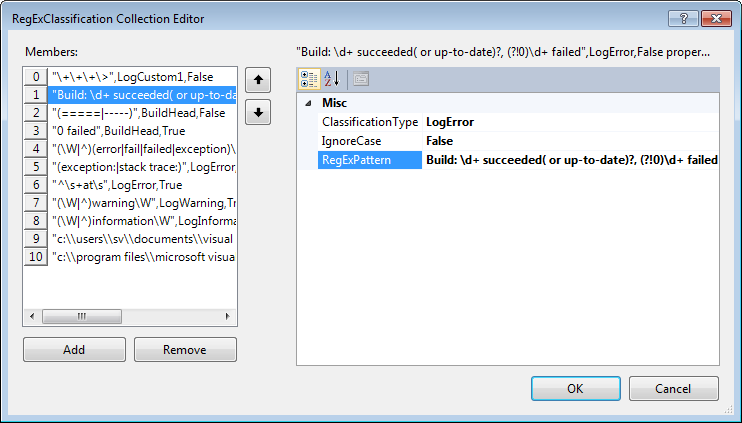Select the ClassificationType property row
Viewport: 742px width, 423px height.
click(370, 122)
